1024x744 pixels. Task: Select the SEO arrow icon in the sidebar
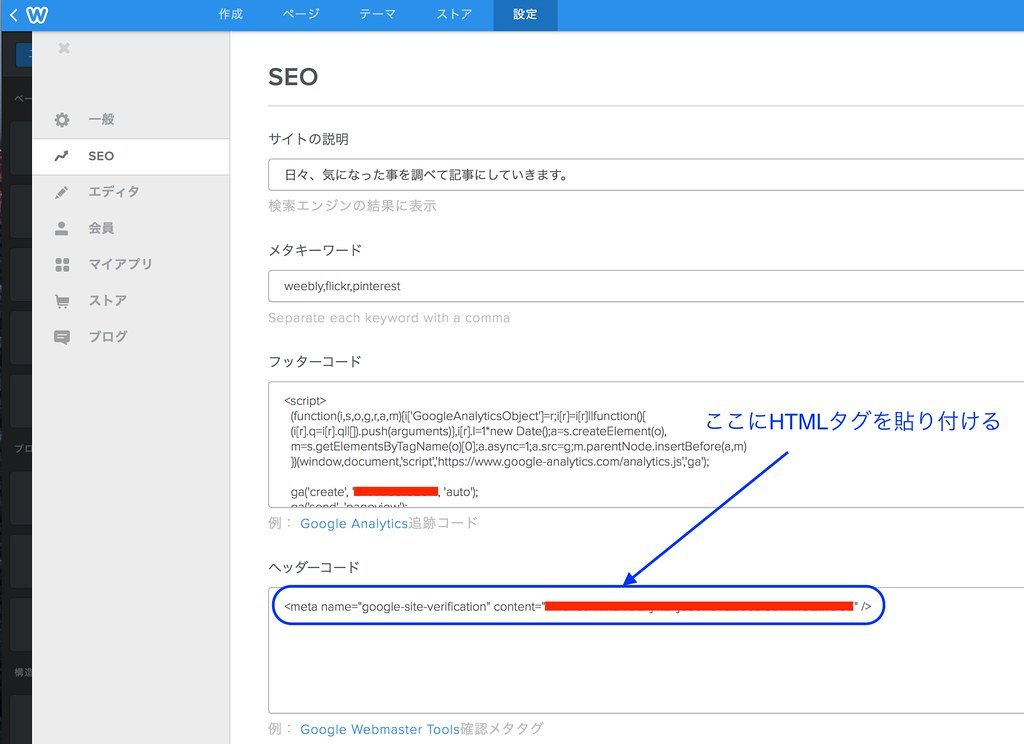(62, 156)
